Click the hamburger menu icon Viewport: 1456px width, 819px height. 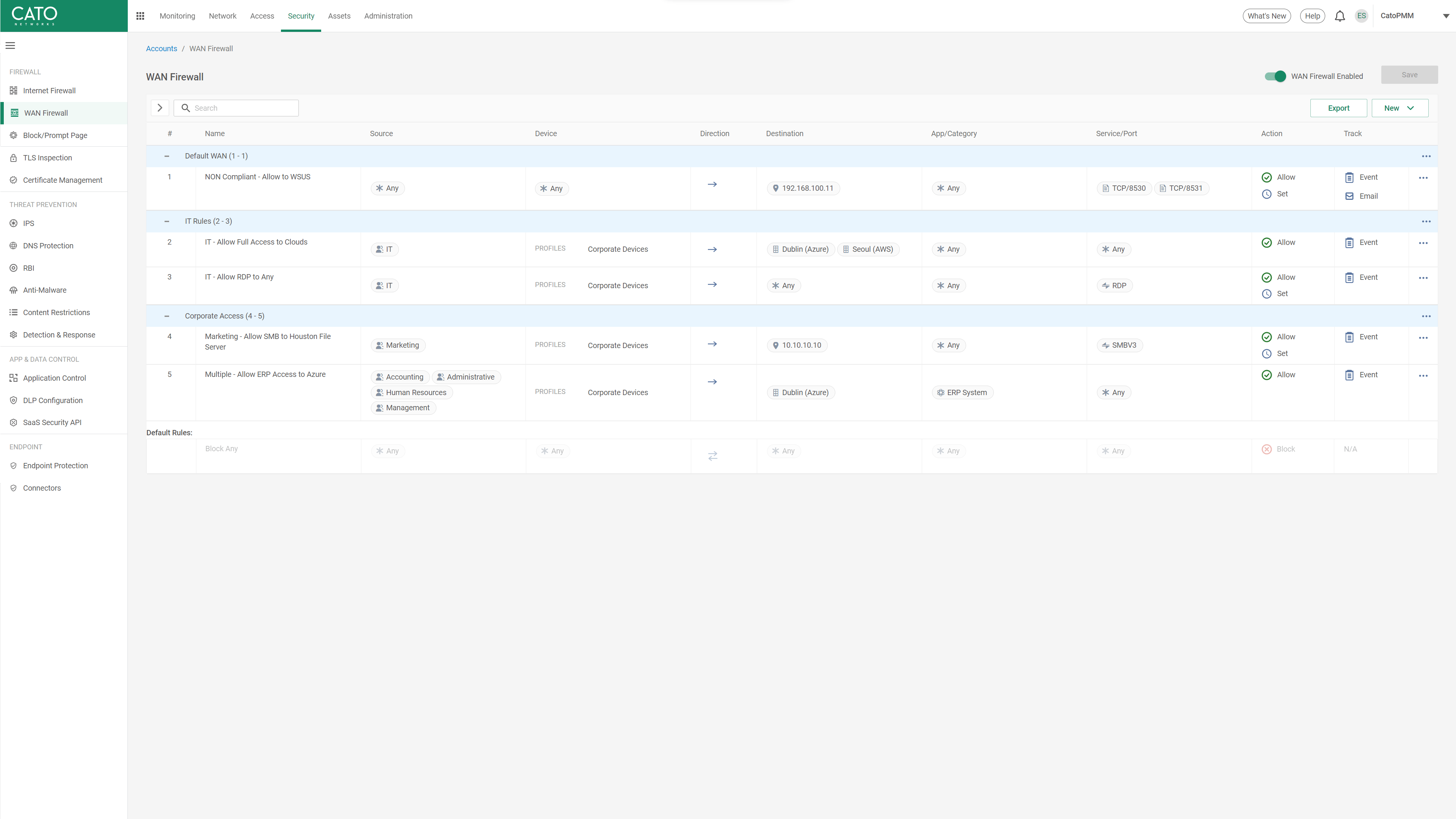click(10, 46)
